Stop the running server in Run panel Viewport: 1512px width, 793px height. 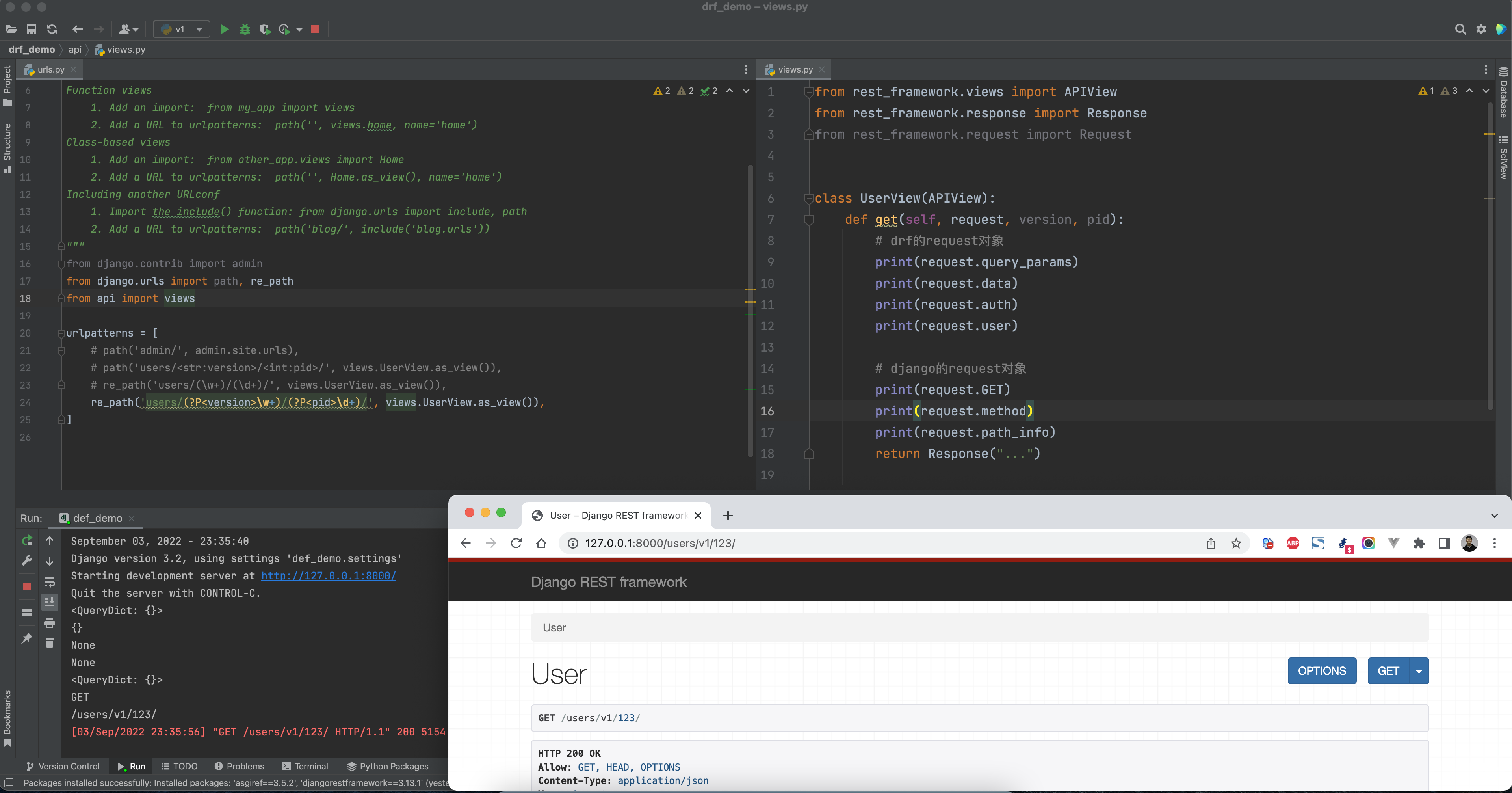(x=27, y=586)
